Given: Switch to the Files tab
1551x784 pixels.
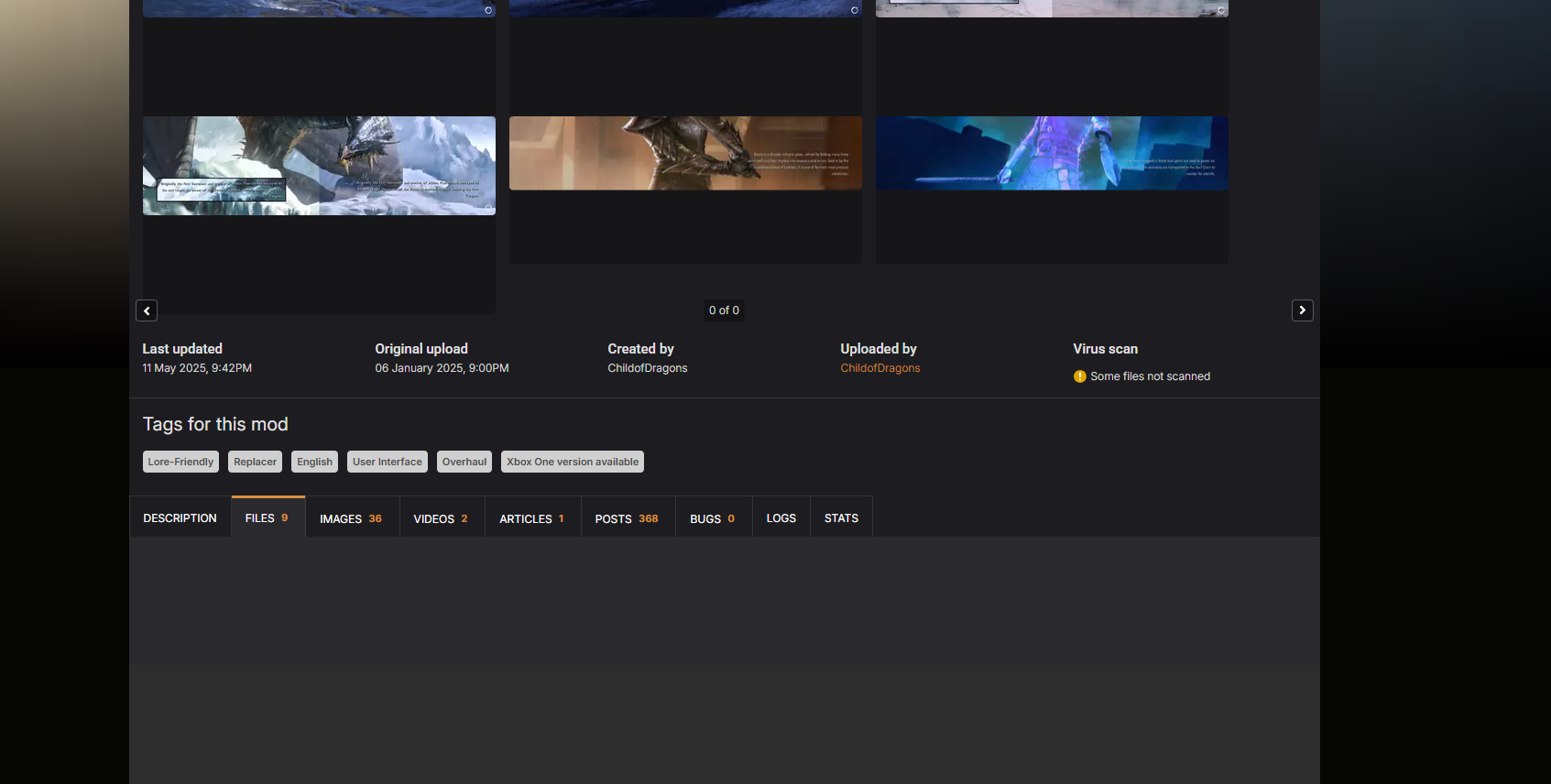Looking at the screenshot, I should click(x=268, y=517).
